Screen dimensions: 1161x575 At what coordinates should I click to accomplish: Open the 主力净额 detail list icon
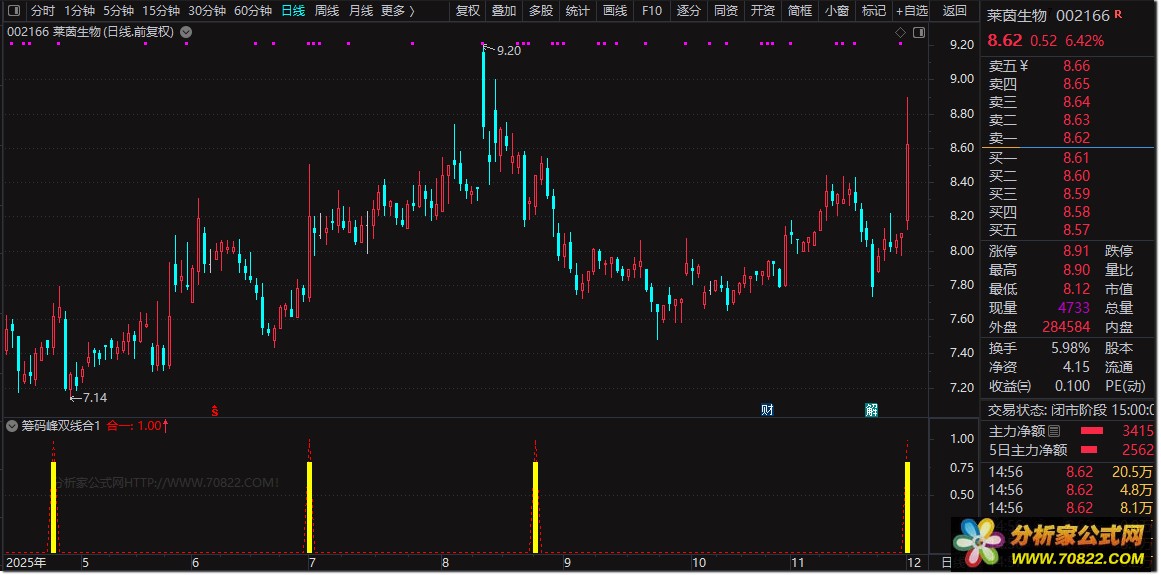point(1053,431)
